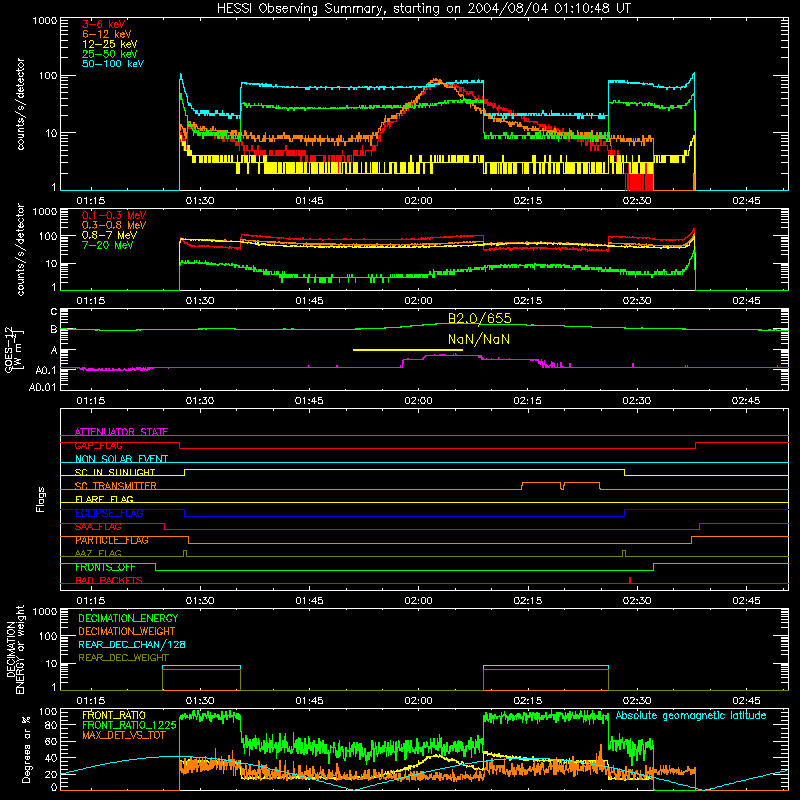The image size is (800, 800).
Task: Select the 3-6 keV legend label
Action: 103,24
